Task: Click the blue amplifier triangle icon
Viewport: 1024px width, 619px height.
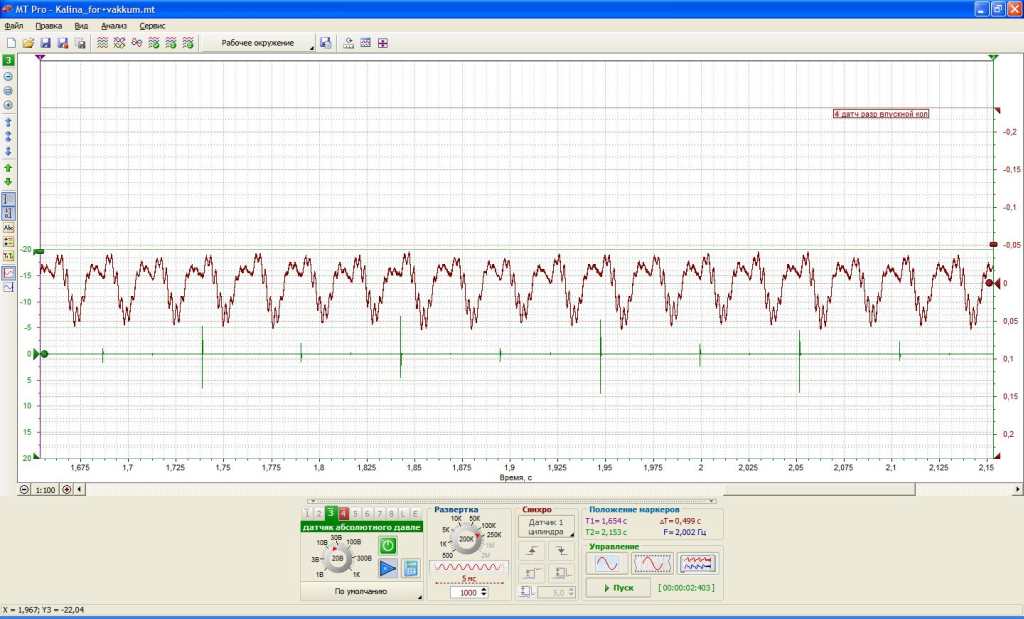Action: click(388, 568)
